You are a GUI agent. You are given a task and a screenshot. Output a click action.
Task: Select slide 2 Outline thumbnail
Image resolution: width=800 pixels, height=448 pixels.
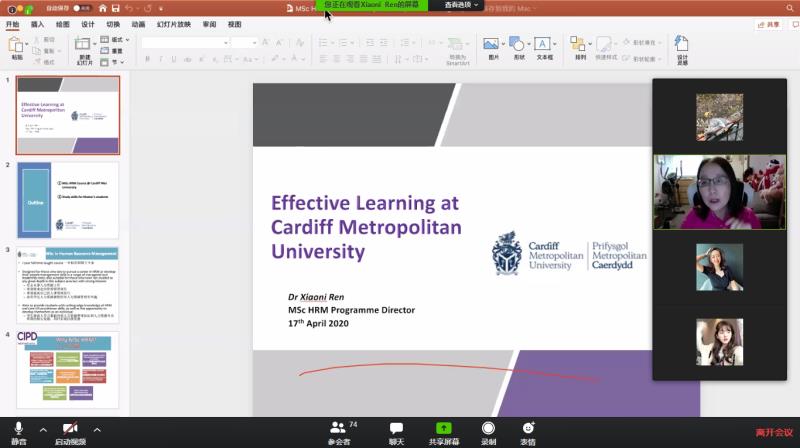click(68, 200)
